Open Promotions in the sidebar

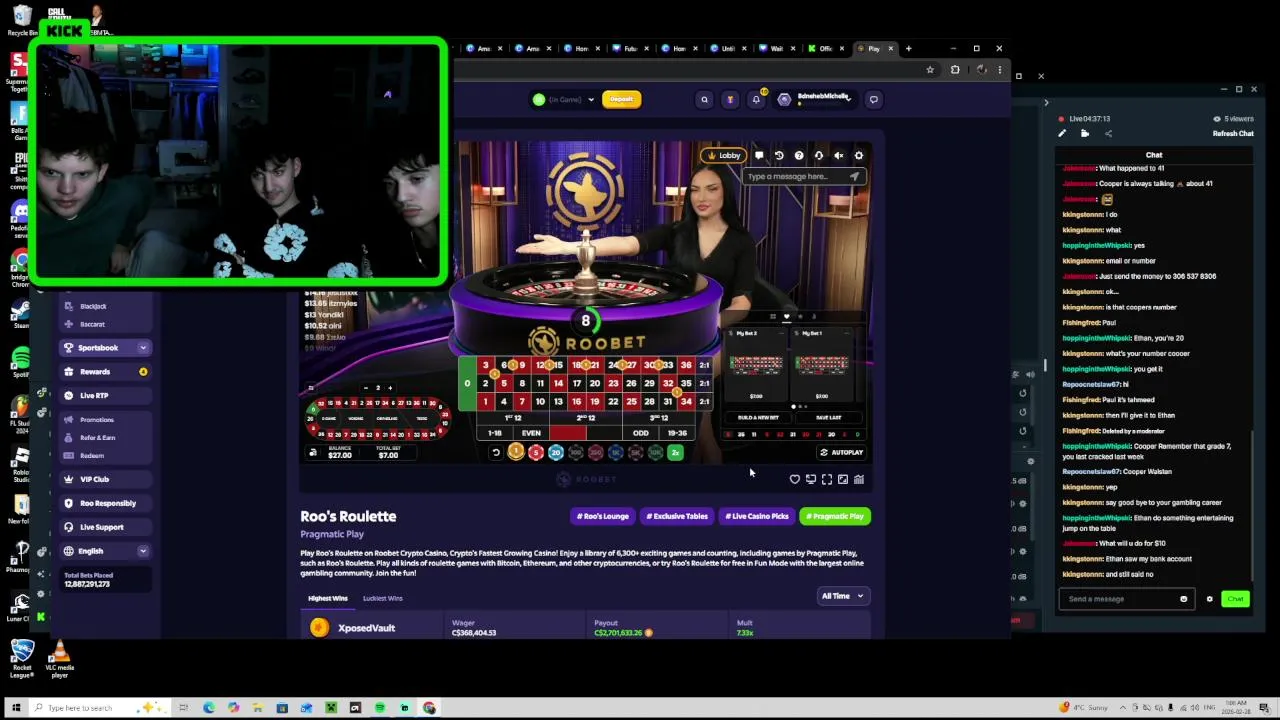(x=97, y=420)
